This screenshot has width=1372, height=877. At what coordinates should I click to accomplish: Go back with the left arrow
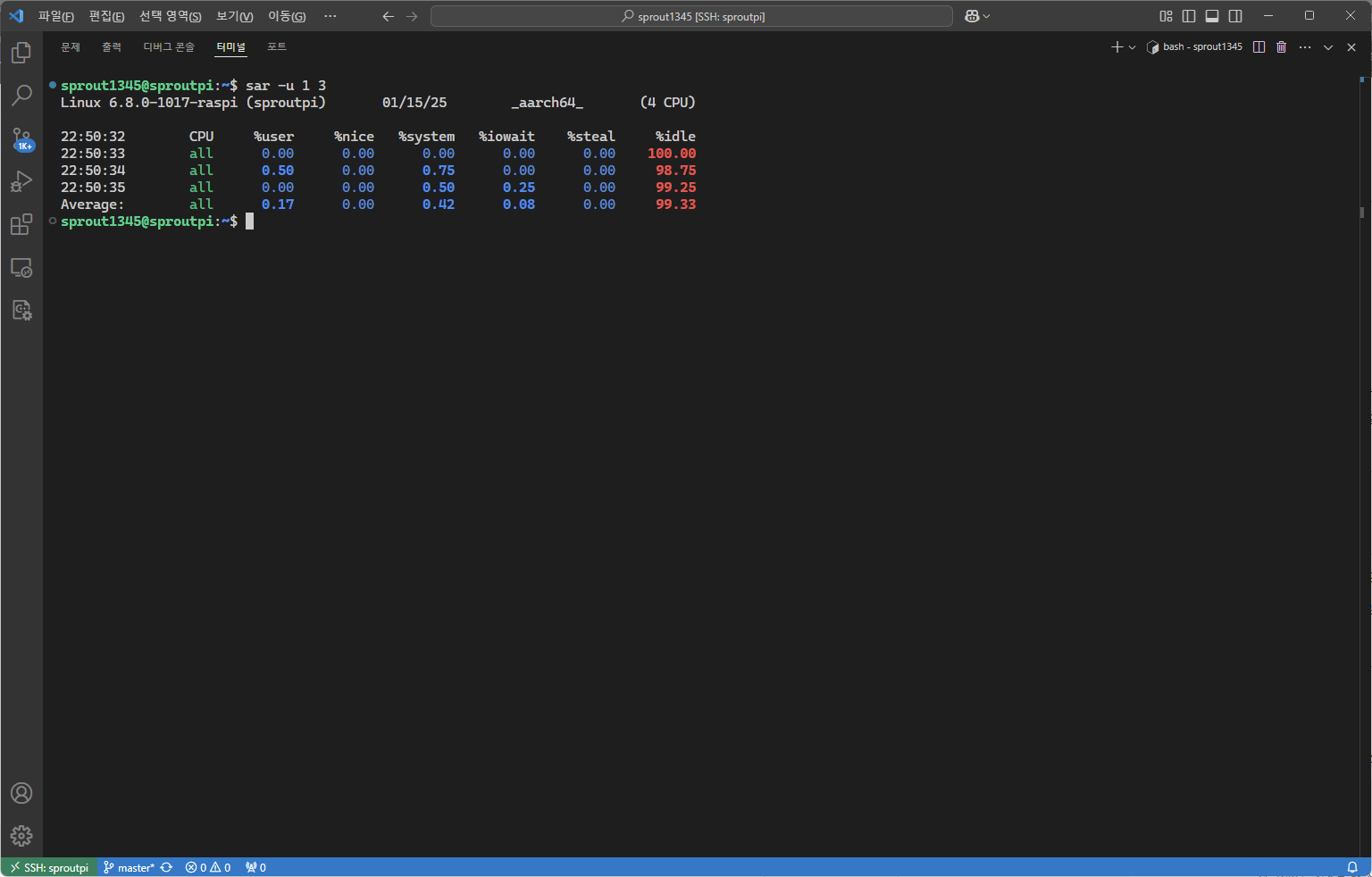(x=389, y=16)
